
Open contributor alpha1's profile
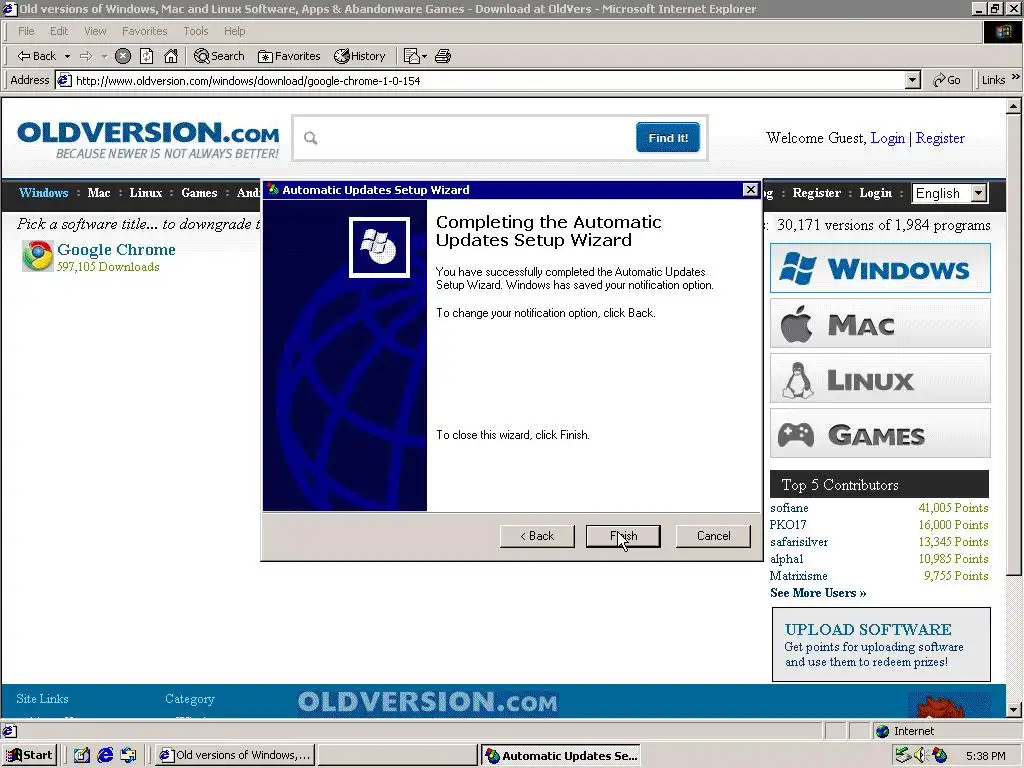click(786, 558)
